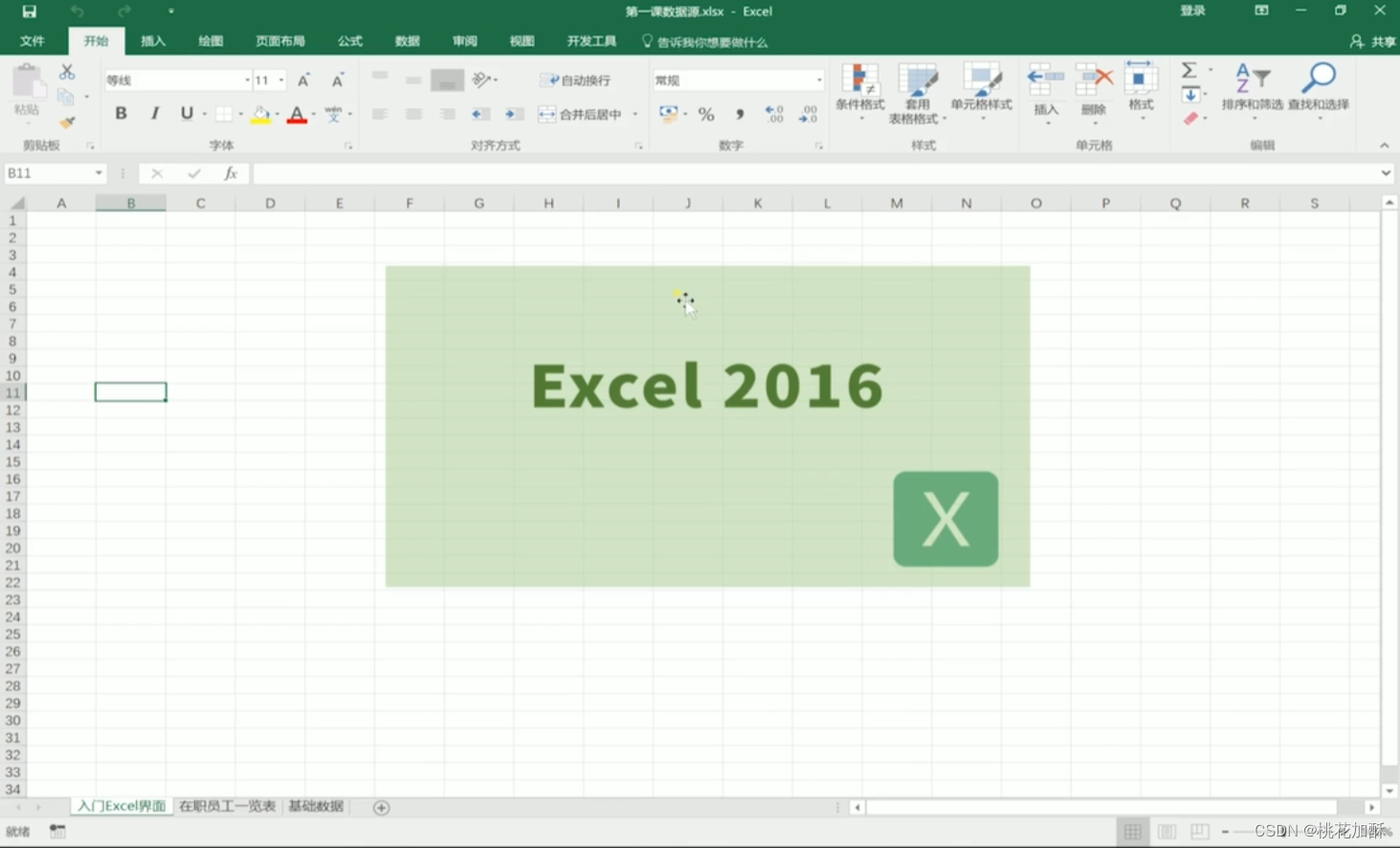Open font color dropdown arrow
Viewport: 1400px width, 848px height.
click(313, 115)
